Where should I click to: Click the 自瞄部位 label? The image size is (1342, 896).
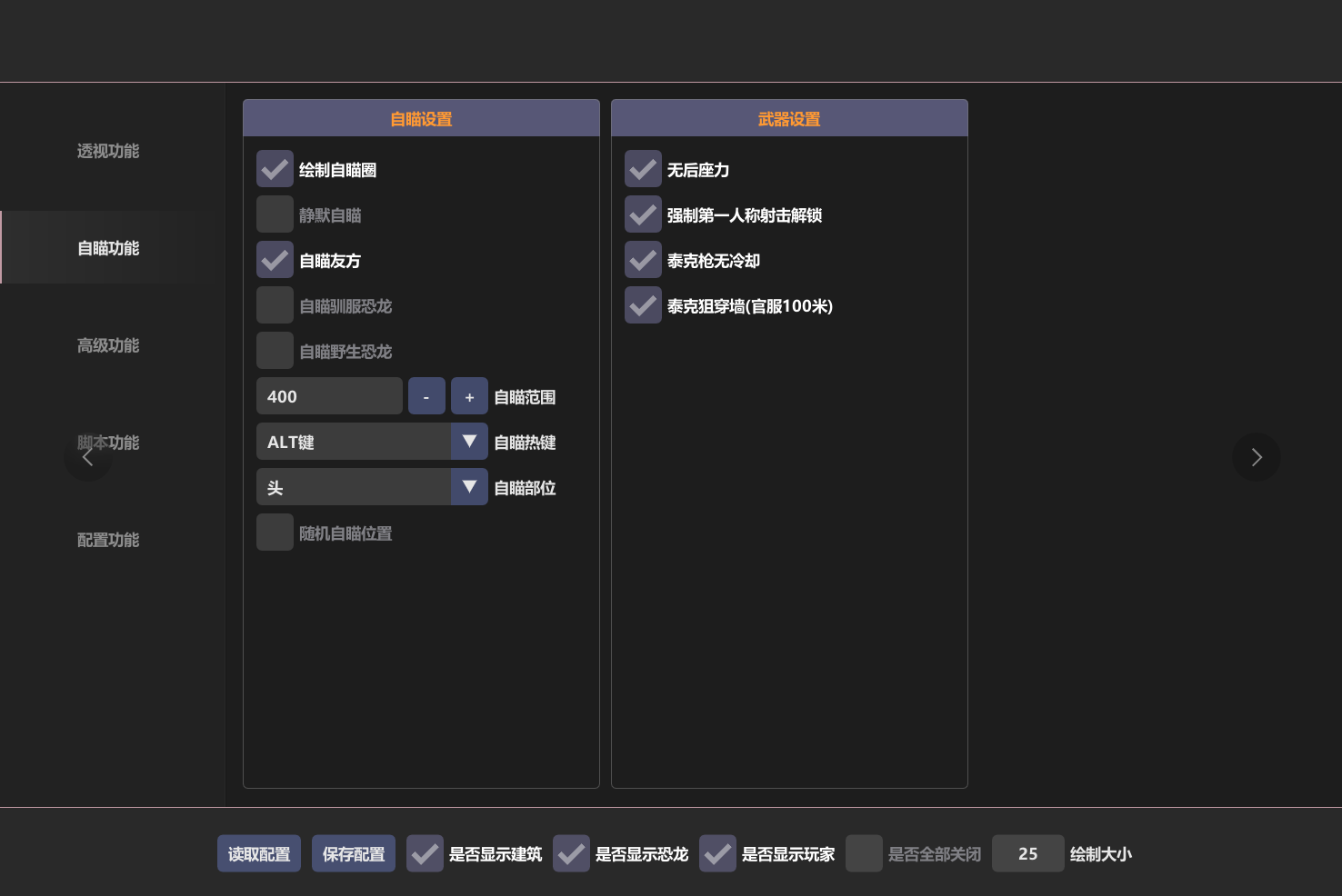click(x=525, y=488)
